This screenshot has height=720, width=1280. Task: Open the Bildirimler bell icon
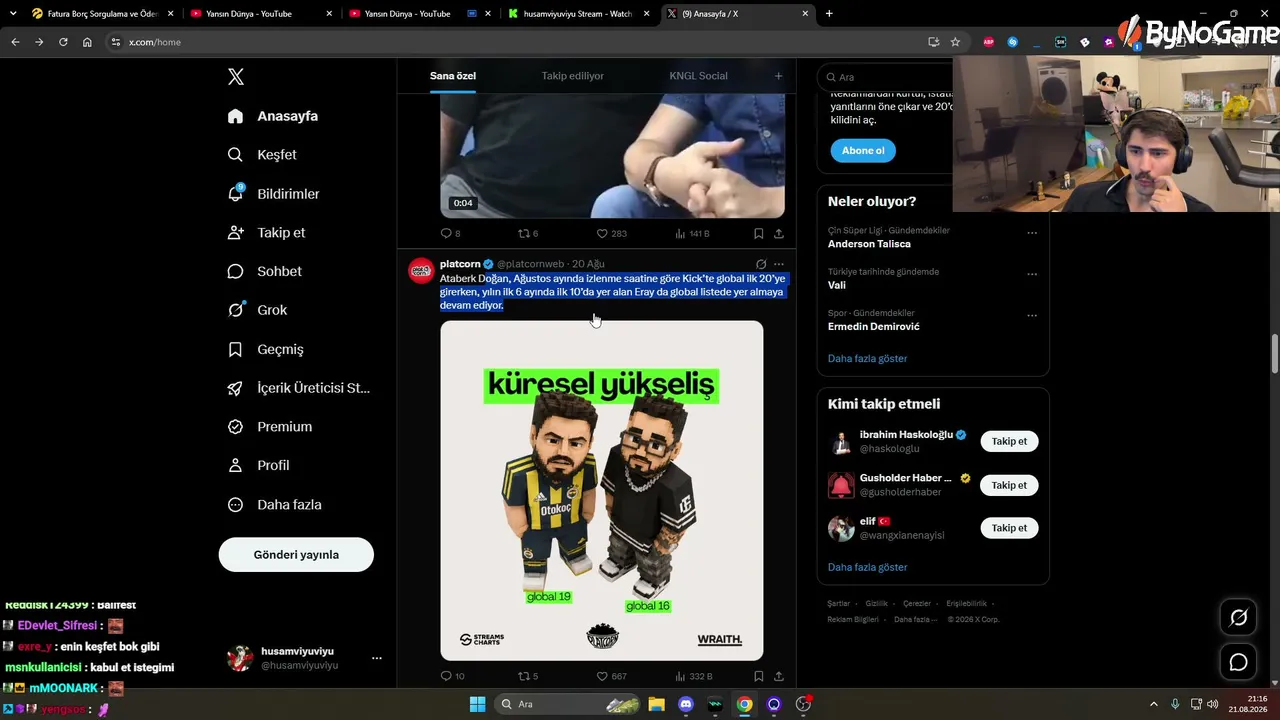pyautogui.click(x=235, y=194)
